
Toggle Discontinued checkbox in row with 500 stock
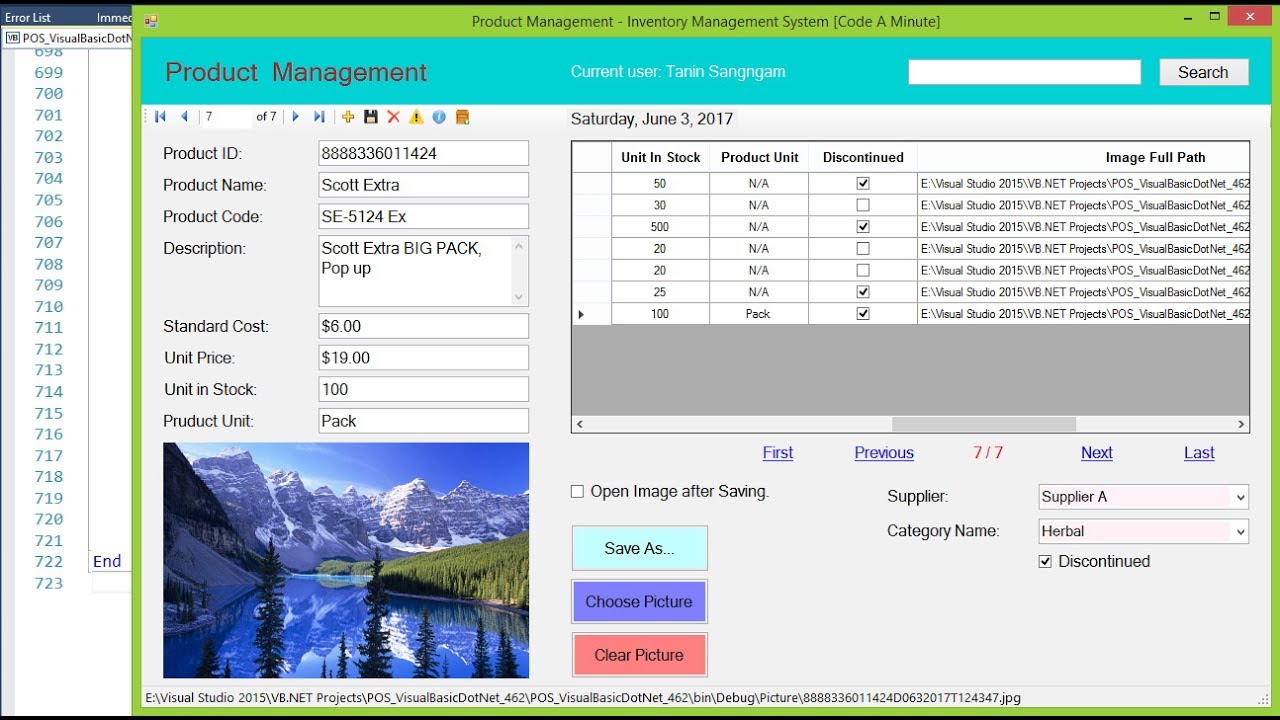pos(863,227)
